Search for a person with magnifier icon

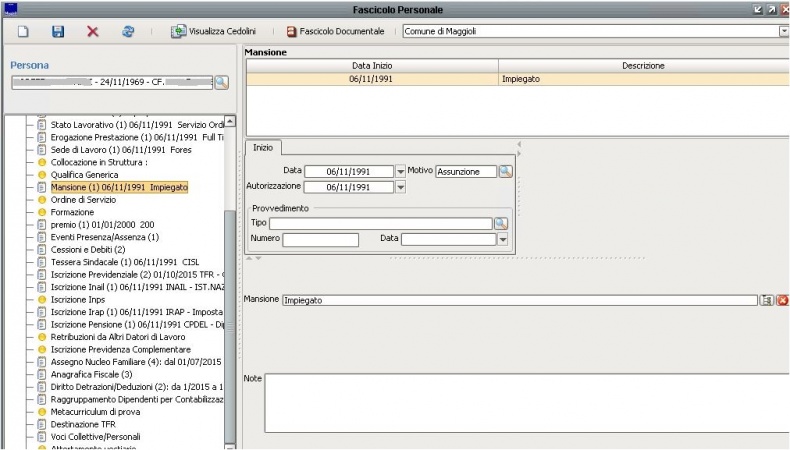[221, 82]
